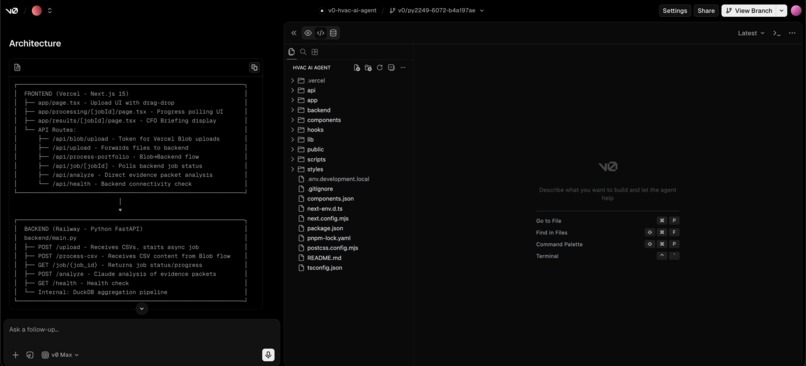
Task: Add an attachment with plus icon
Action: pyautogui.click(x=15, y=355)
